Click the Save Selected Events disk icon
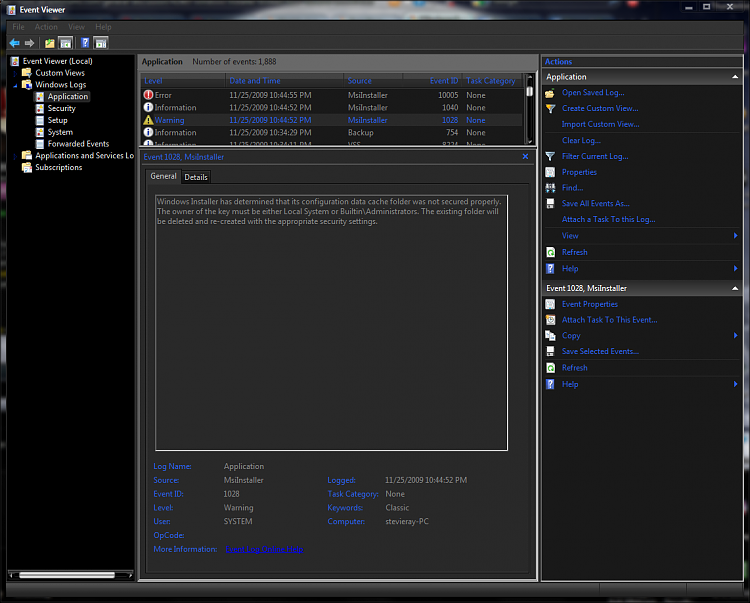The image size is (750, 603). 550,351
